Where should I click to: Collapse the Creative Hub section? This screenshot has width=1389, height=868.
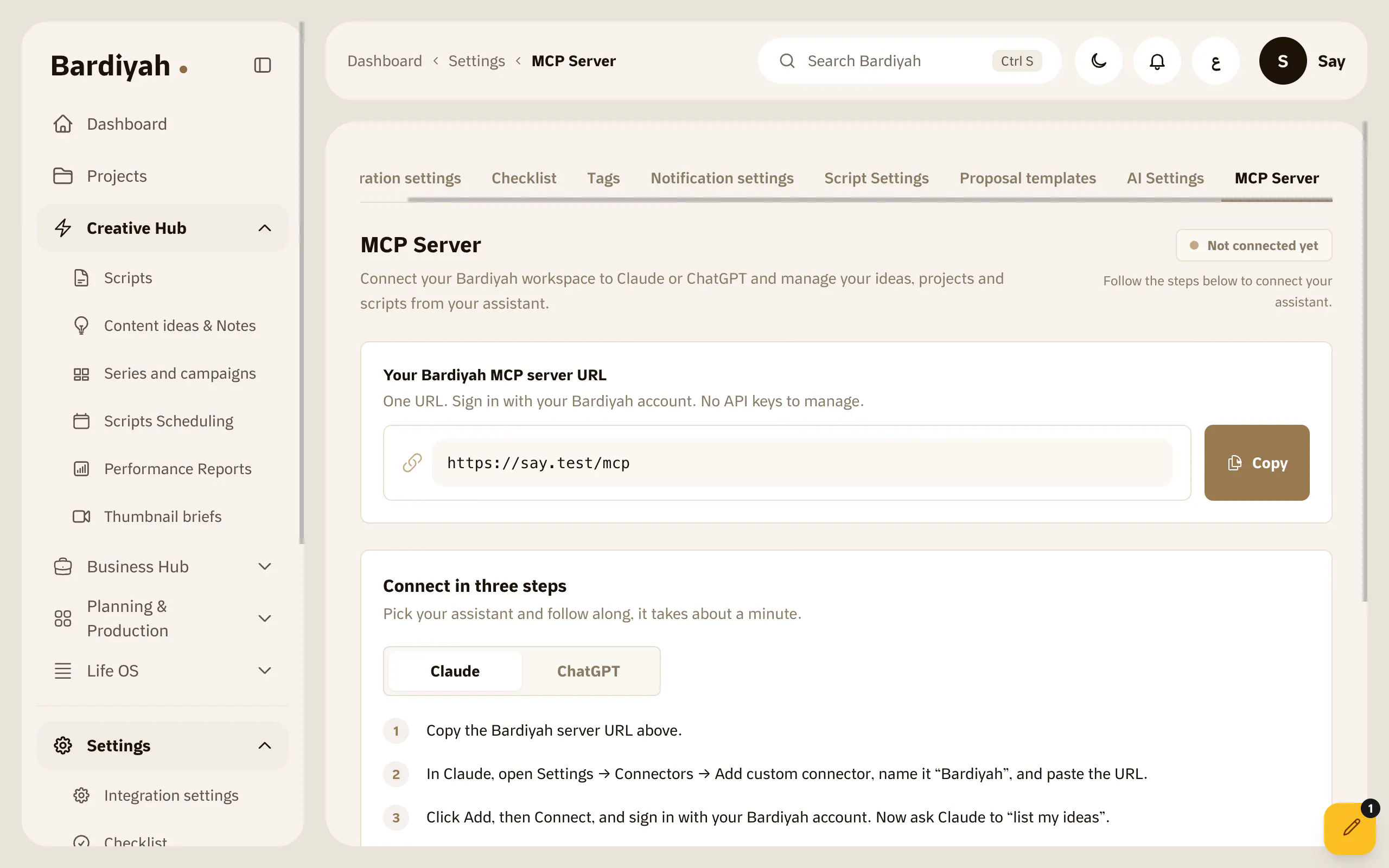[x=265, y=228]
